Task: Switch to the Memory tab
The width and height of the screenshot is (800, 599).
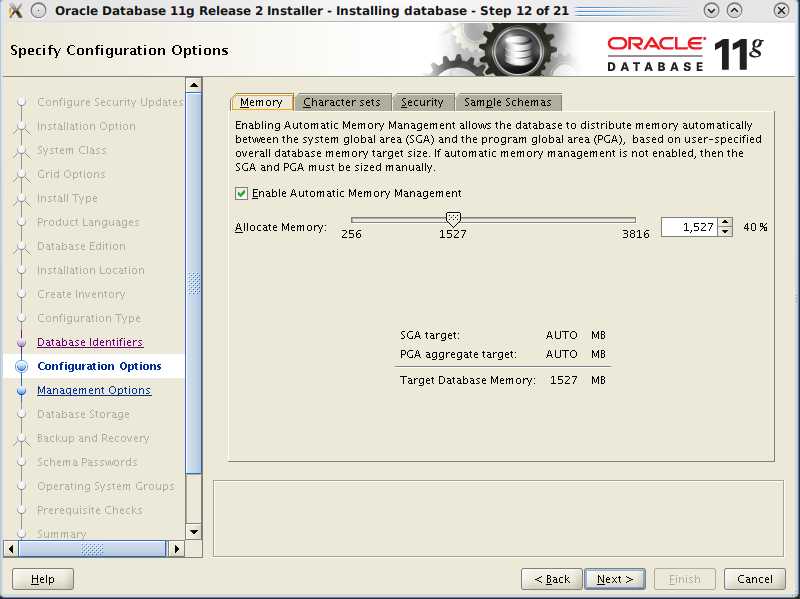Action: tap(262, 102)
